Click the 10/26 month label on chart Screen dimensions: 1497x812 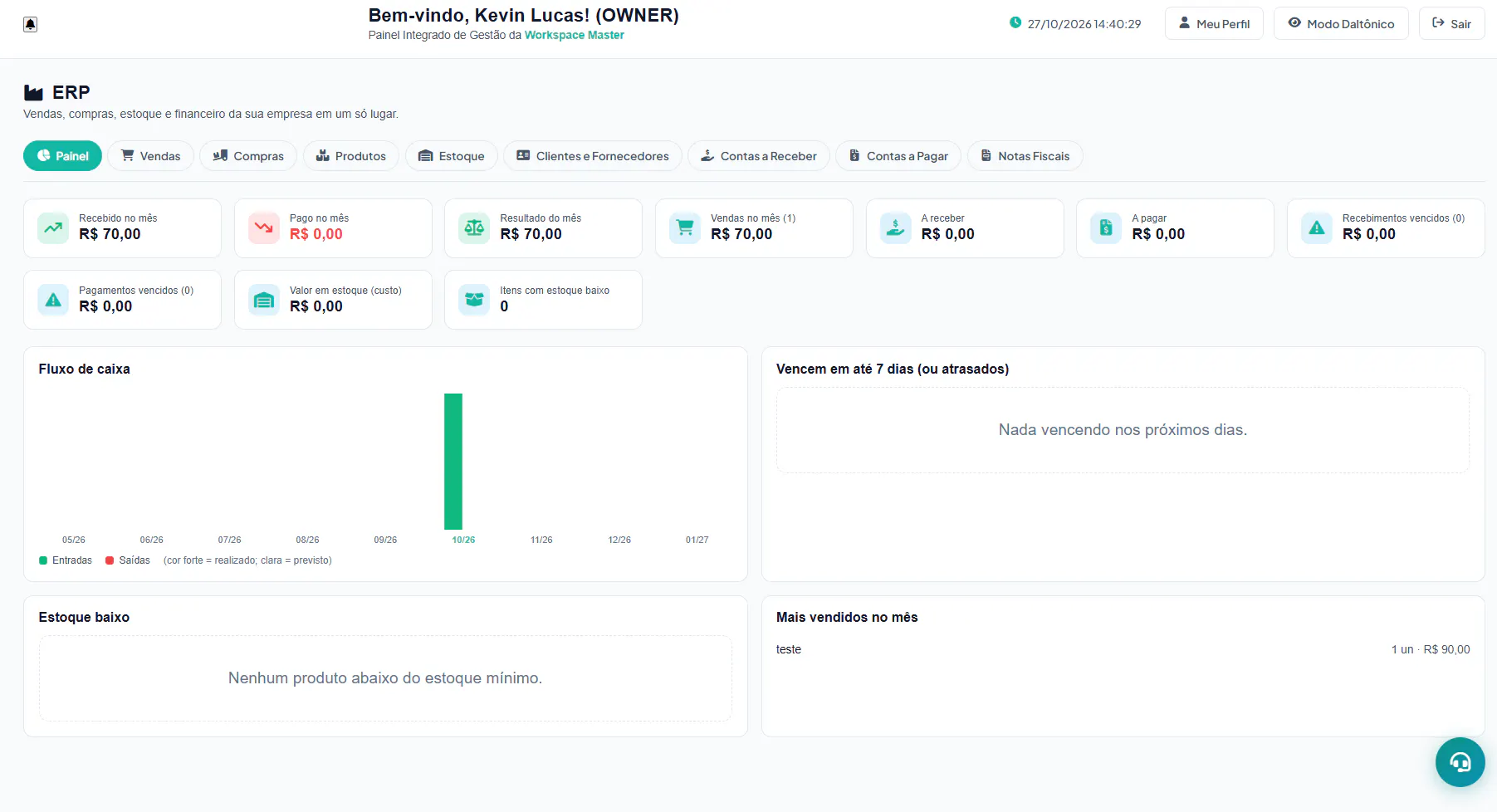463,540
